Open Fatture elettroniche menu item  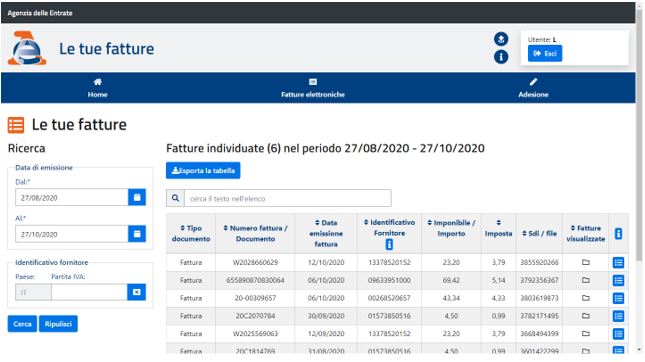pos(313,88)
